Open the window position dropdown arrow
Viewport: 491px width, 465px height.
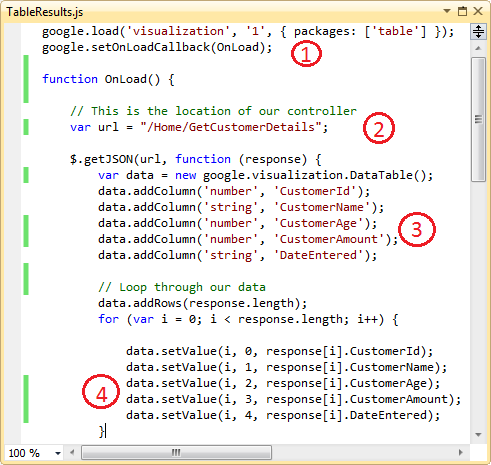pos(447,11)
